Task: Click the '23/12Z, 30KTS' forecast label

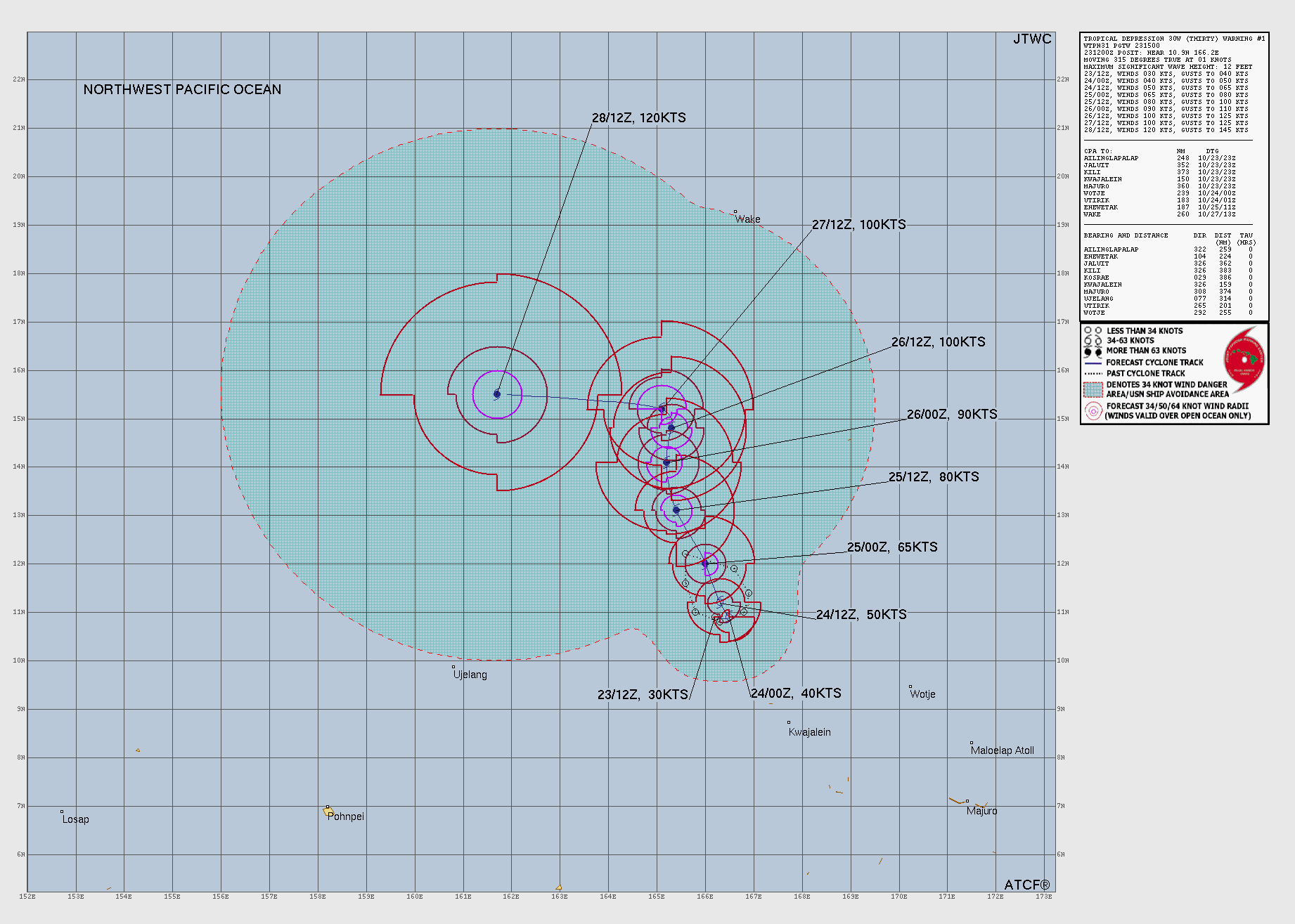Action: (643, 695)
